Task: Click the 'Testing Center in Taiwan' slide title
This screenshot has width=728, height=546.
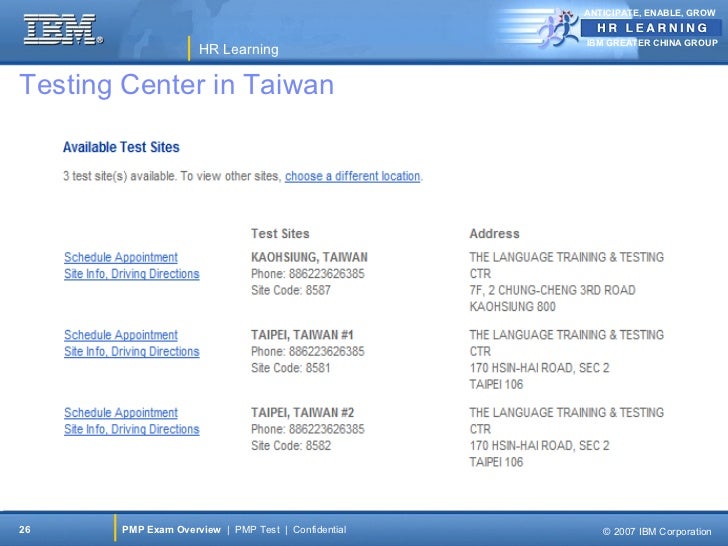Action: (176, 86)
